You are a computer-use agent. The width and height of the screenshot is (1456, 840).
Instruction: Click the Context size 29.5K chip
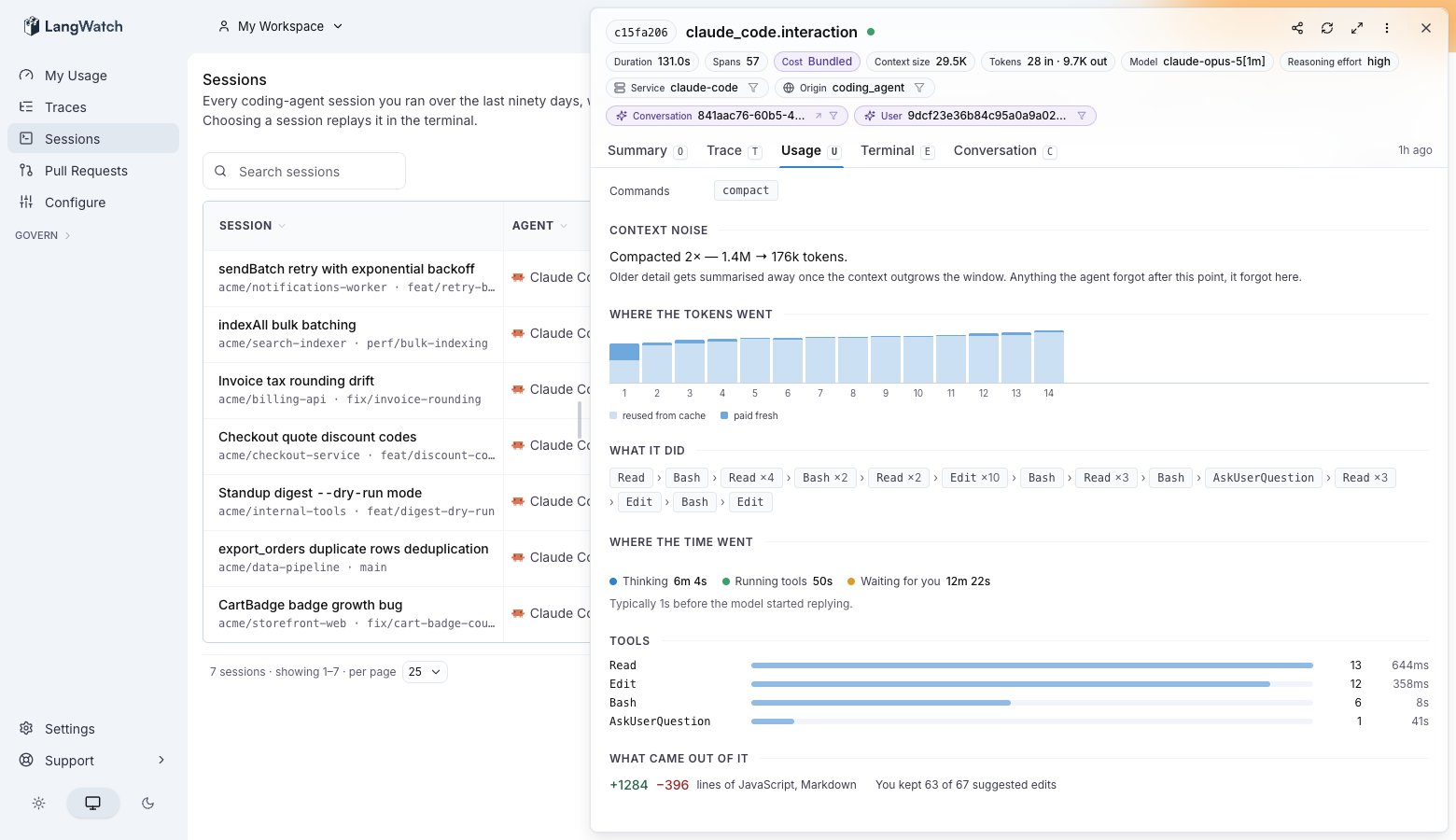[x=920, y=62]
